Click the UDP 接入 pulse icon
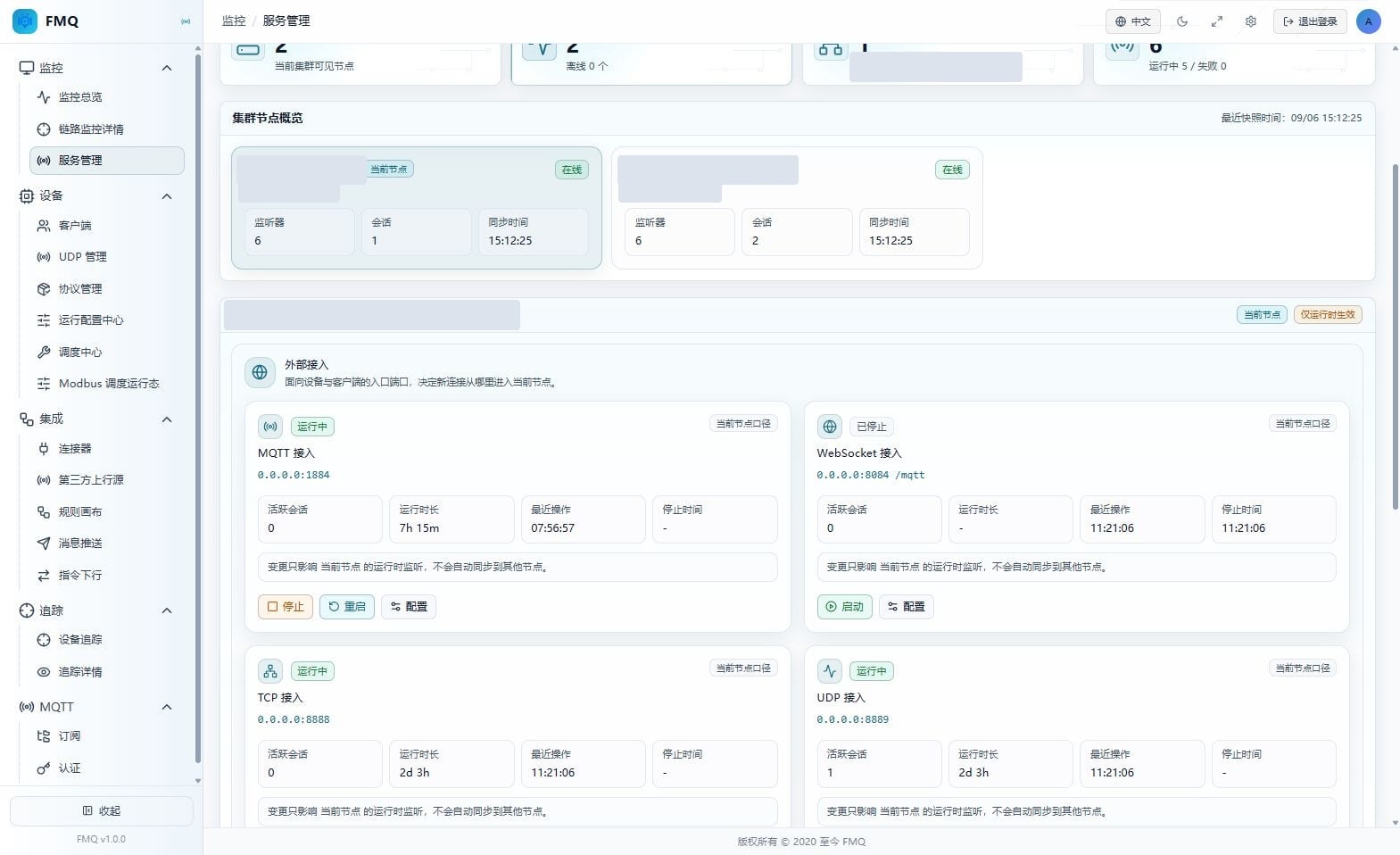The image size is (1400, 855). click(x=830, y=671)
